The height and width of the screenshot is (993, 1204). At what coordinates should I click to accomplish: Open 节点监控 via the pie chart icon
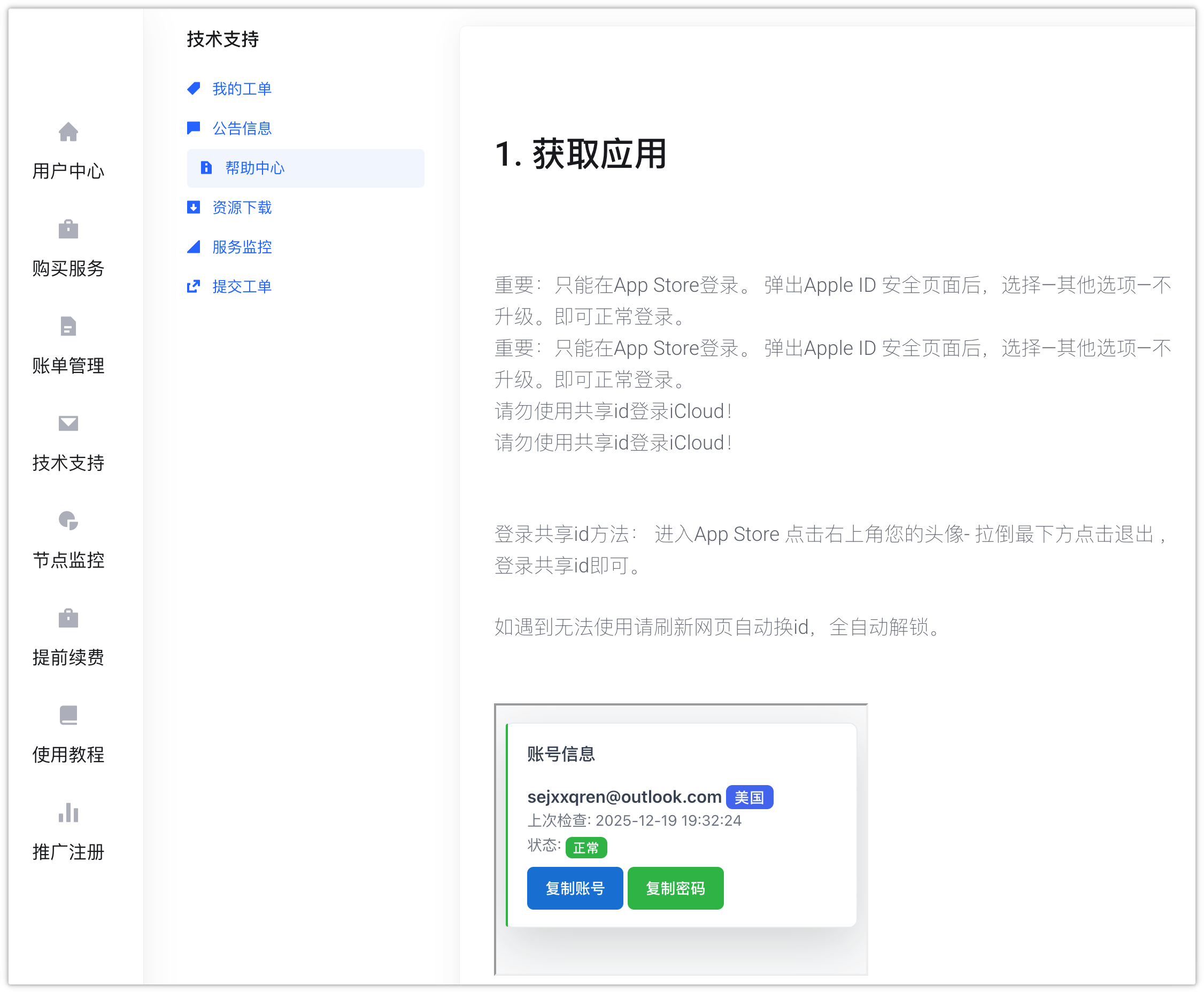coord(68,521)
